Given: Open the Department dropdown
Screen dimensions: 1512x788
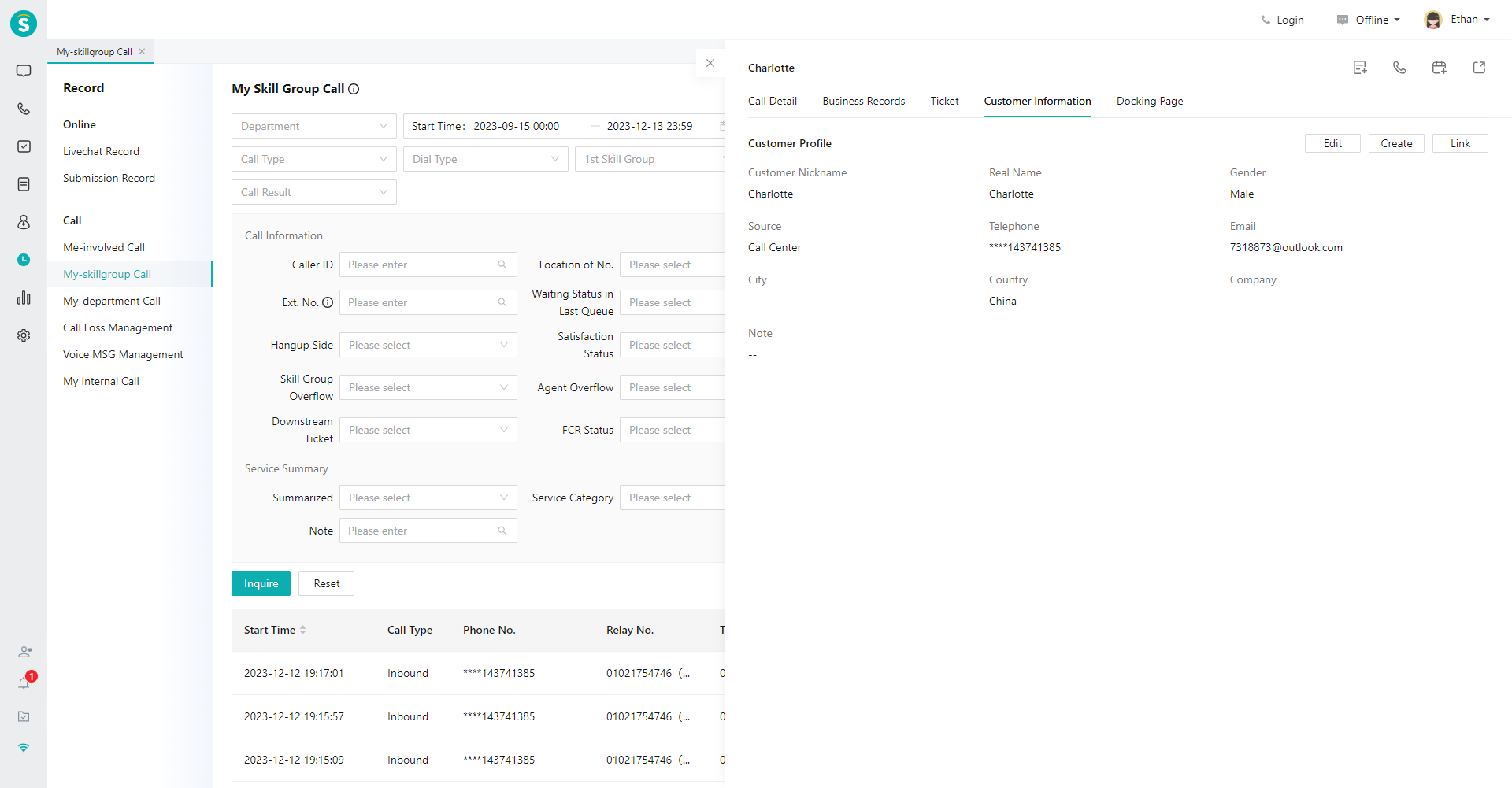Looking at the screenshot, I should point(314,126).
